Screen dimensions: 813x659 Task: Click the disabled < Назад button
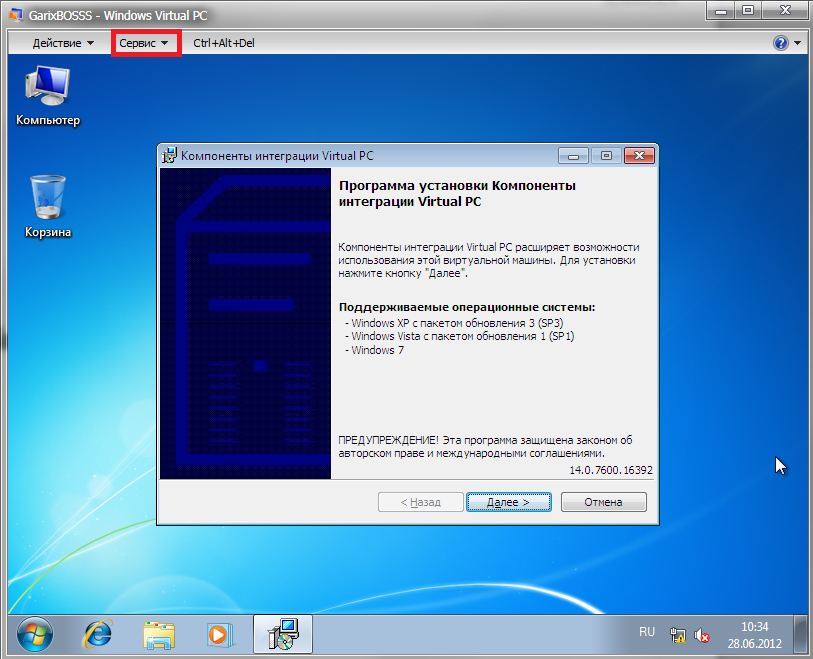click(x=420, y=502)
